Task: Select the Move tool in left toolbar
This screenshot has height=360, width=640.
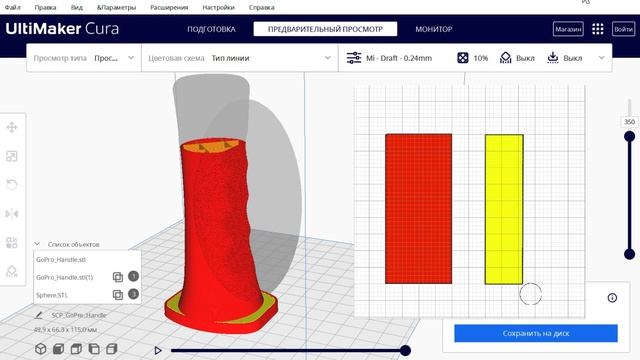Action: click(12, 127)
